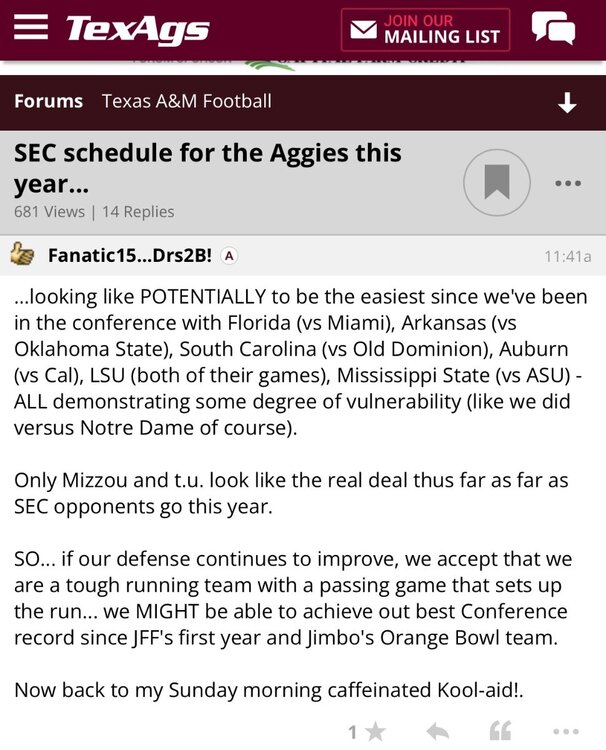Star the post by Fanatic15
Viewport: 606px width, 750px height.
375,732
